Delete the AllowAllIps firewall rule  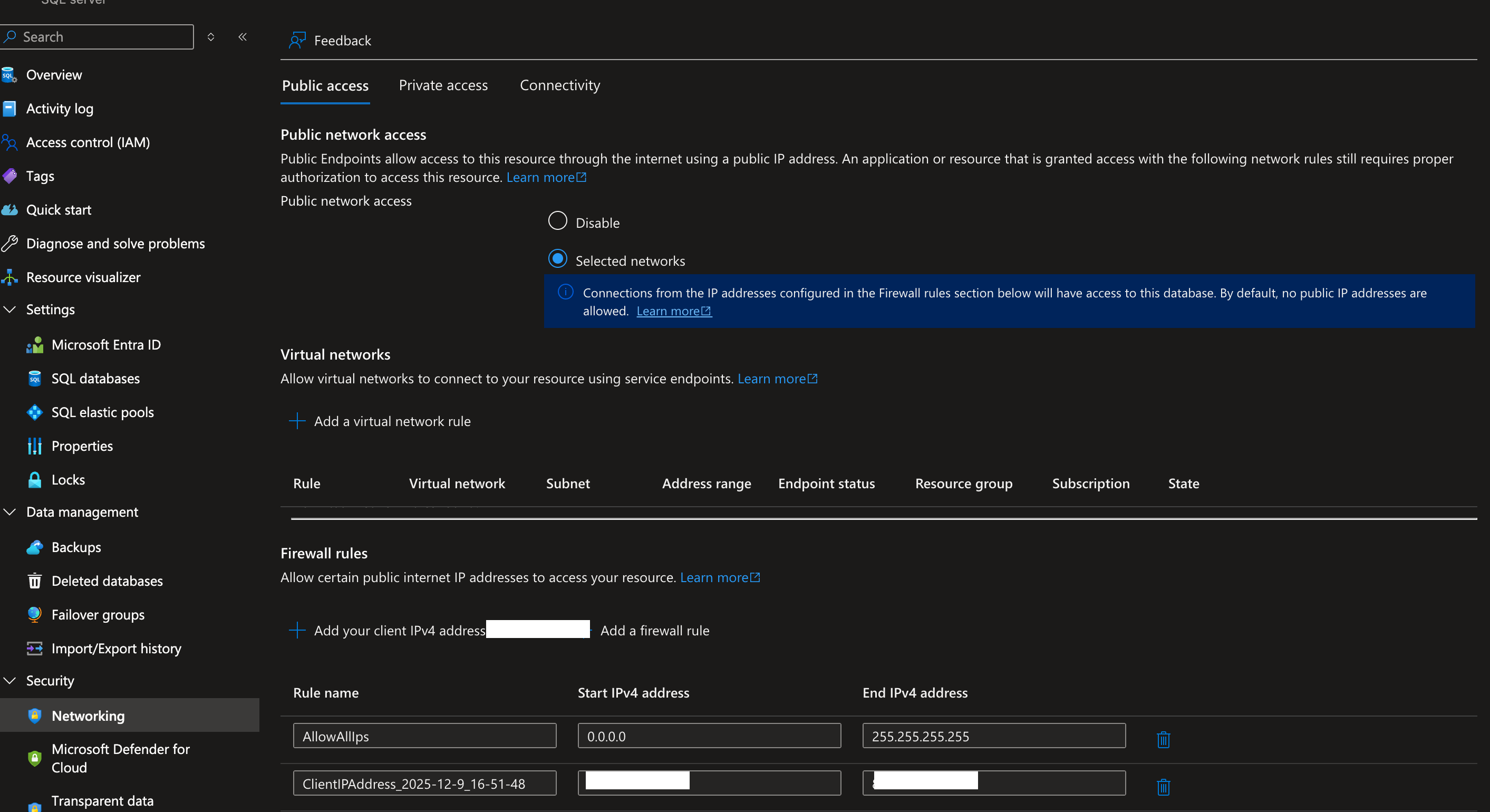(x=1163, y=739)
